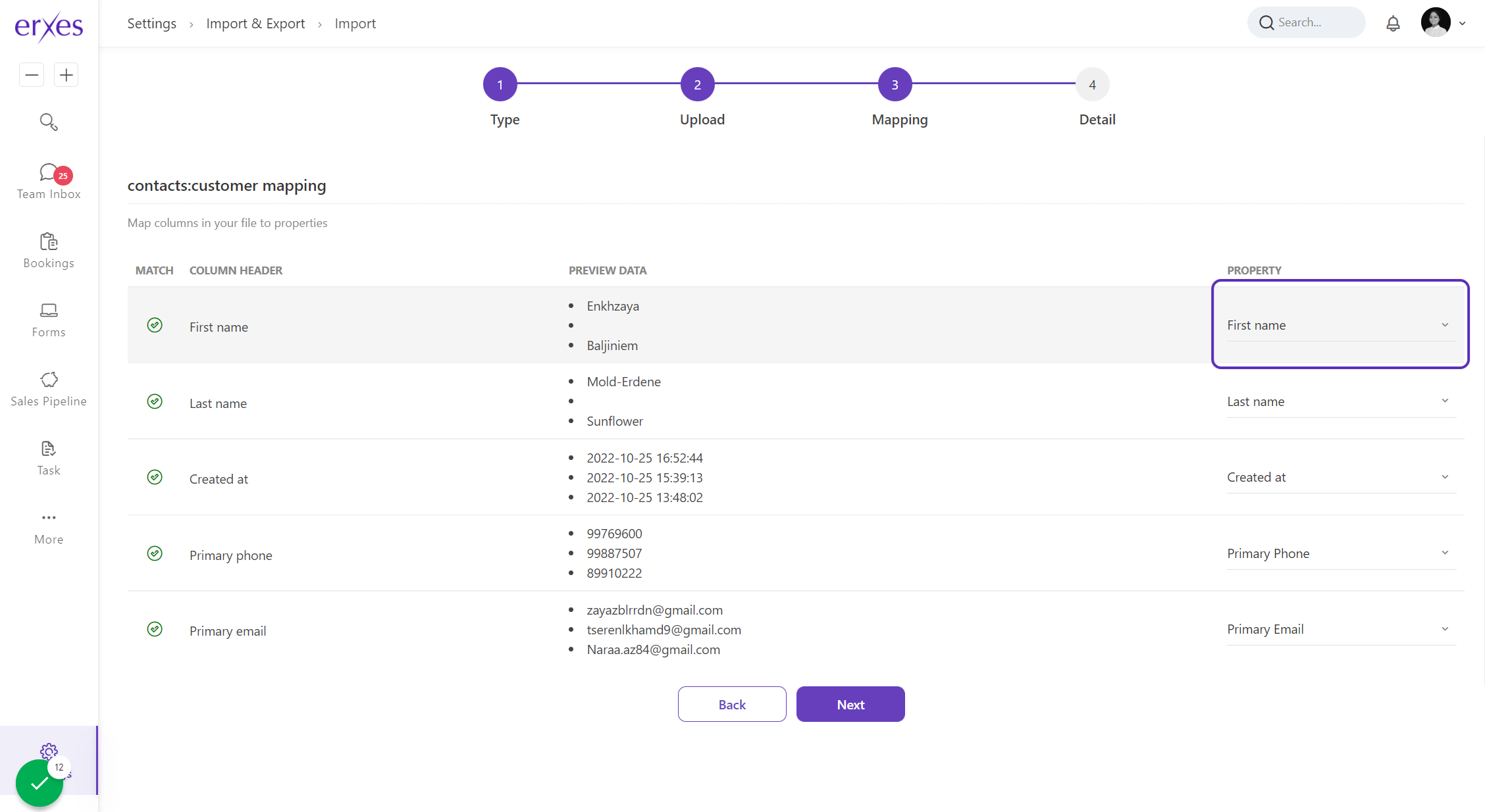Click the sidebar magnifier search icon
Viewport: 1485px width, 812px height.
click(x=49, y=122)
